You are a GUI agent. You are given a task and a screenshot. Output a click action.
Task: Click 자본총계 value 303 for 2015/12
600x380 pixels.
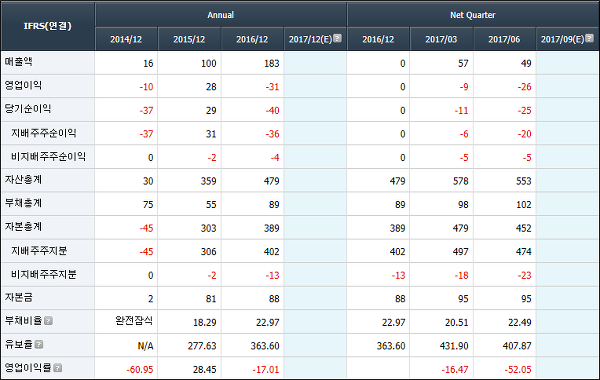click(209, 228)
